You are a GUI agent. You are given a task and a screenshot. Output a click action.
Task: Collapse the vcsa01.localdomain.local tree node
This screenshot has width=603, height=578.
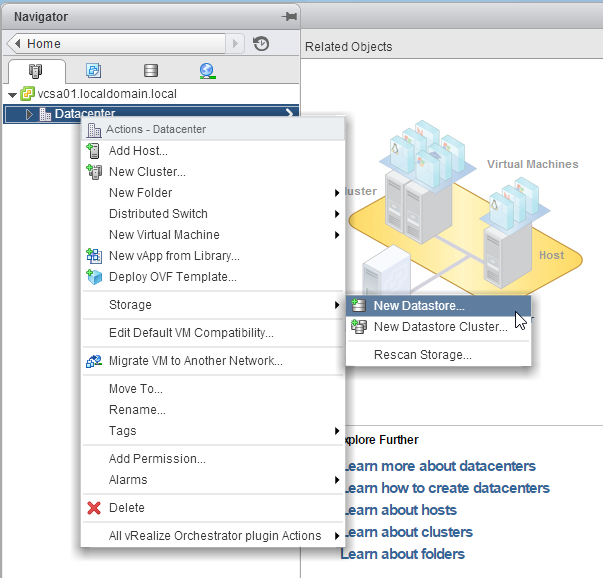click(x=11, y=94)
